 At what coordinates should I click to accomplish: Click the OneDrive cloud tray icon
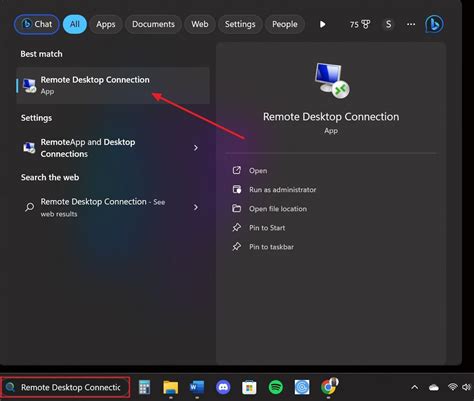pyautogui.click(x=434, y=387)
